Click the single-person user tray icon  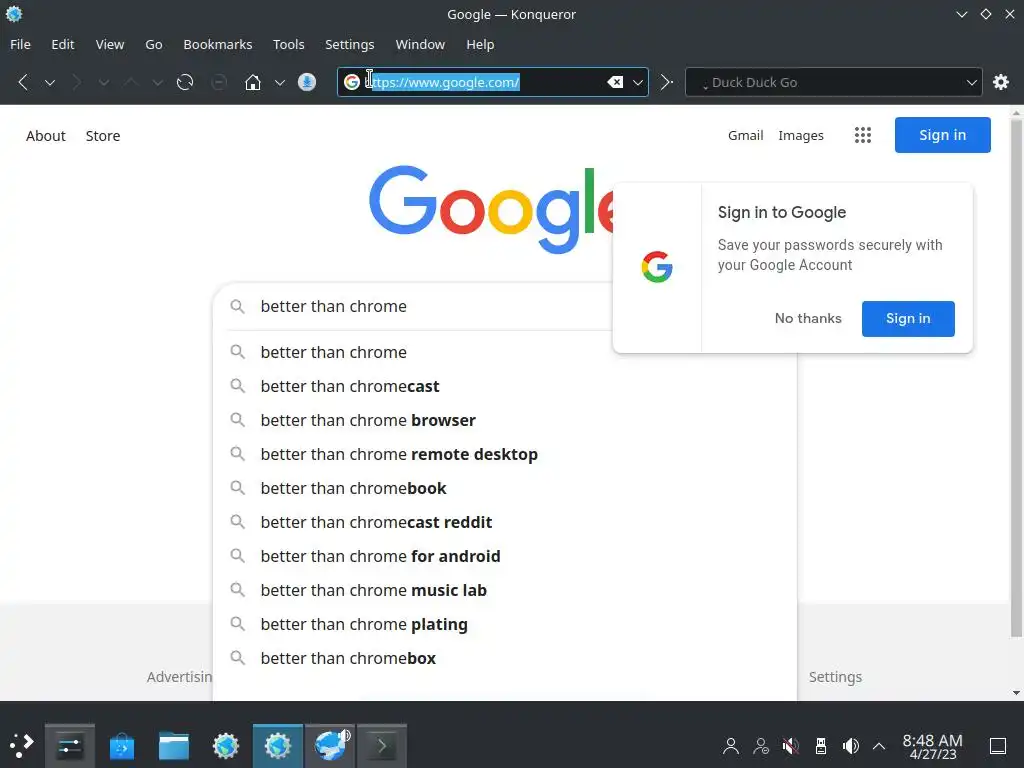click(731, 746)
